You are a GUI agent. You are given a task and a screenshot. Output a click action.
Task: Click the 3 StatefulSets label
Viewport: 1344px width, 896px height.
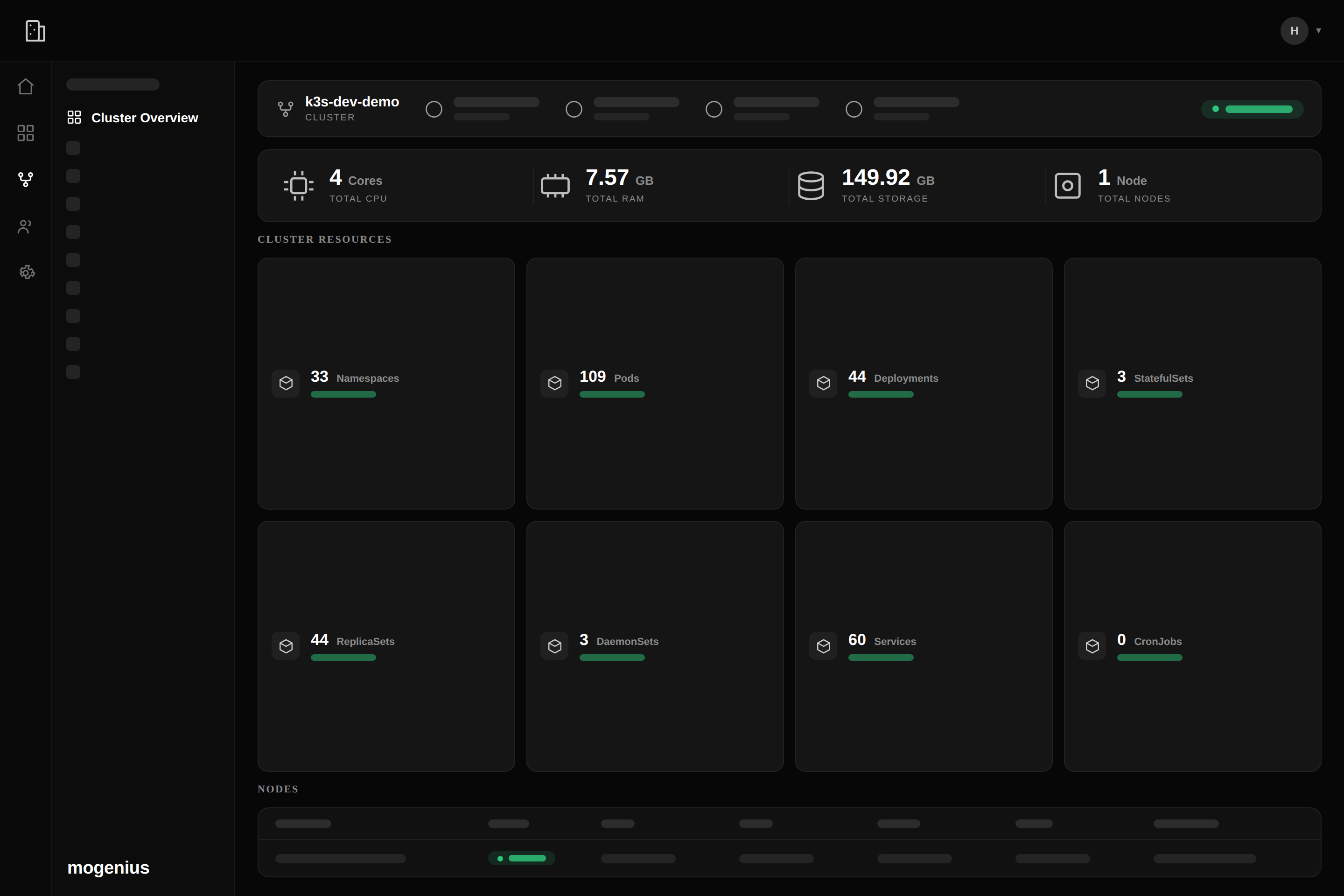(x=1155, y=377)
